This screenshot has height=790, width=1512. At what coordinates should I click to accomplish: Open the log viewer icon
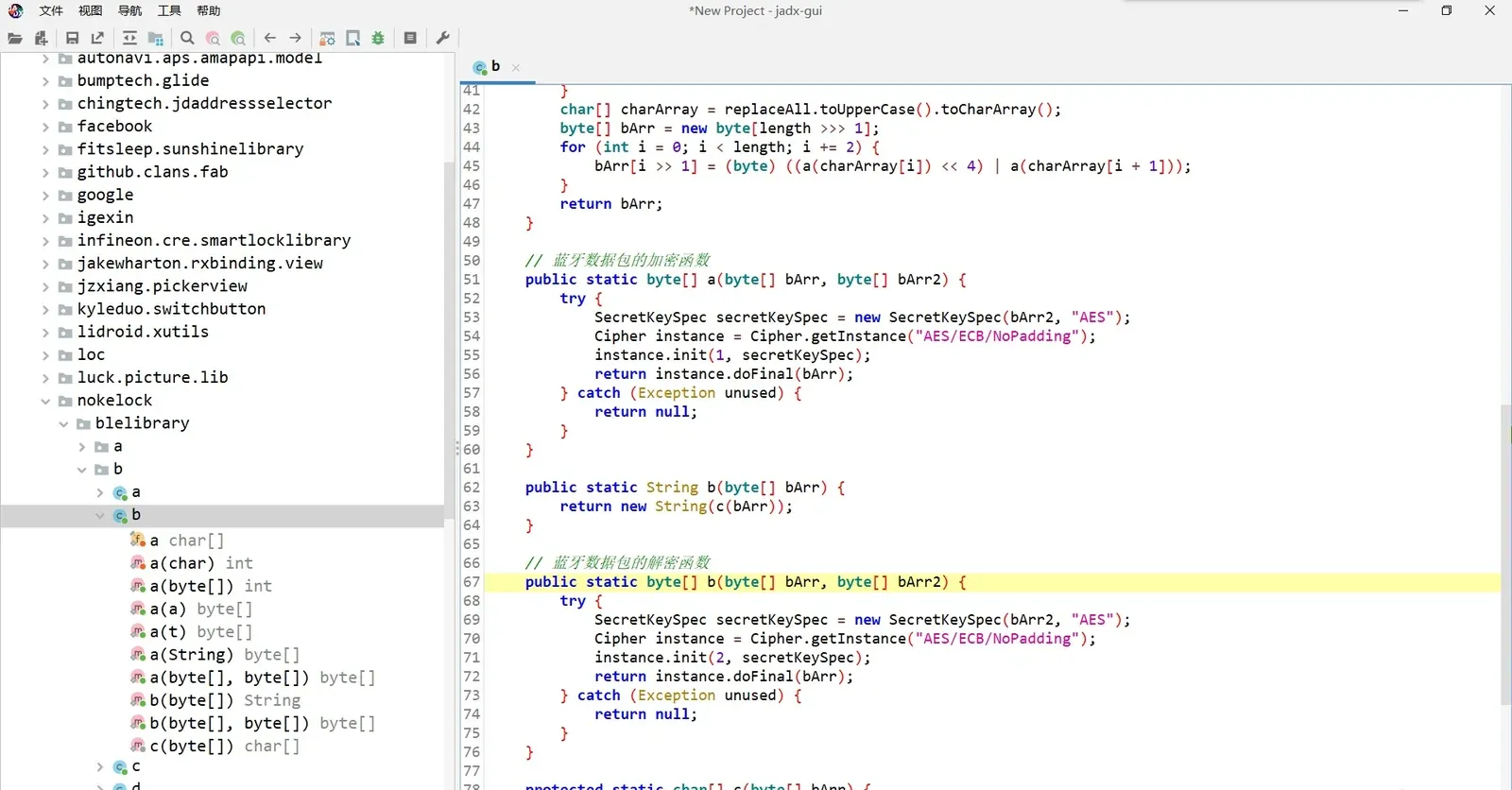click(410, 39)
